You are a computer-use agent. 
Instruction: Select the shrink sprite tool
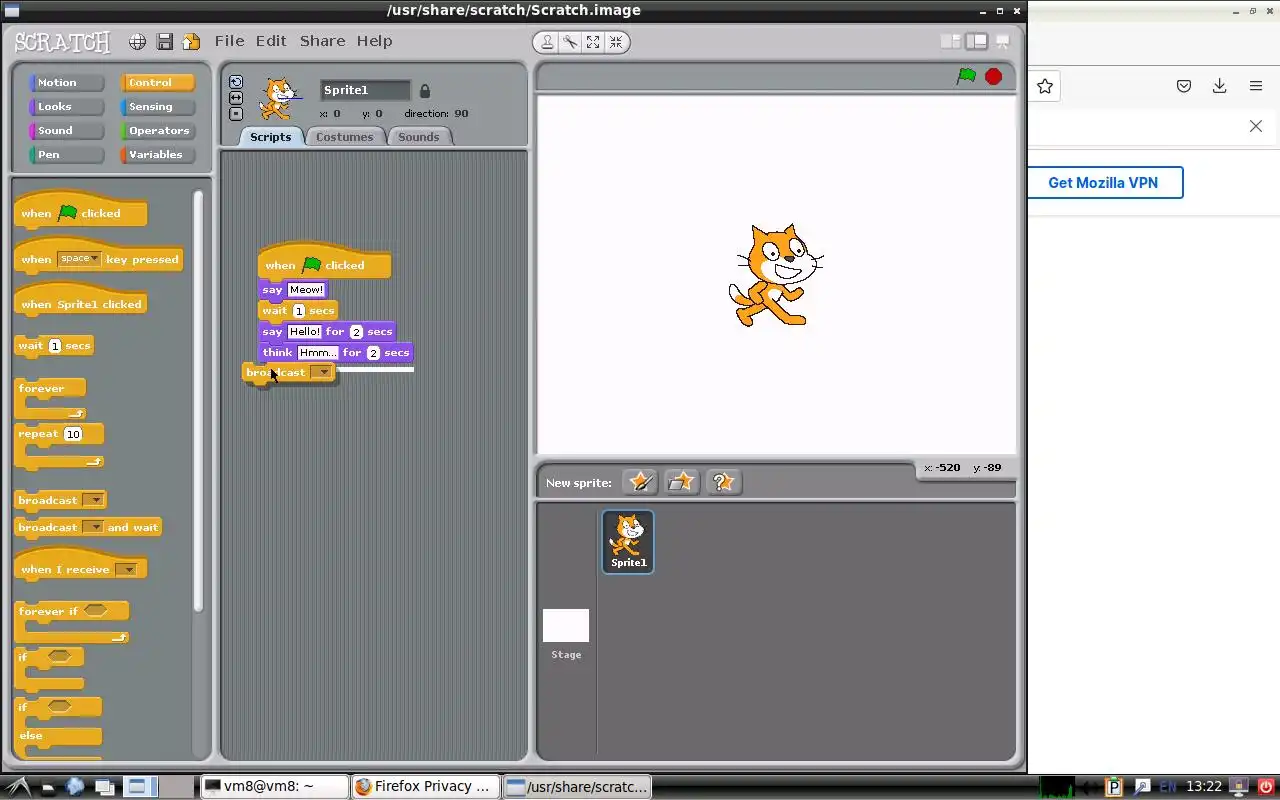(x=616, y=42)
